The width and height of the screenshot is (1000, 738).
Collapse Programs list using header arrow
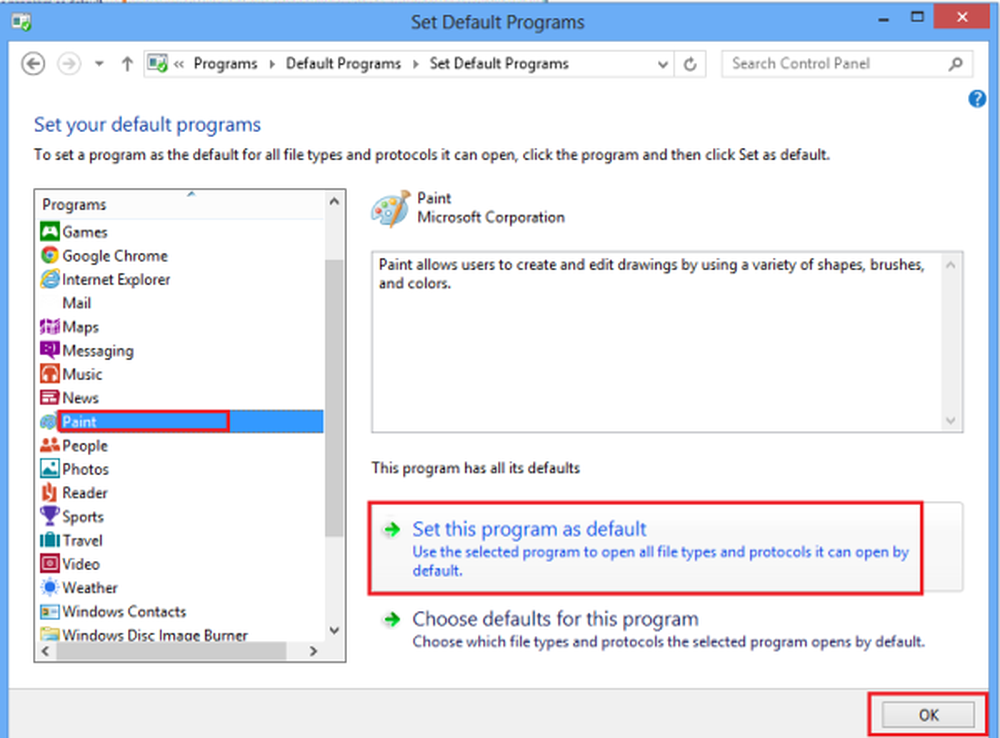point(190,193)
